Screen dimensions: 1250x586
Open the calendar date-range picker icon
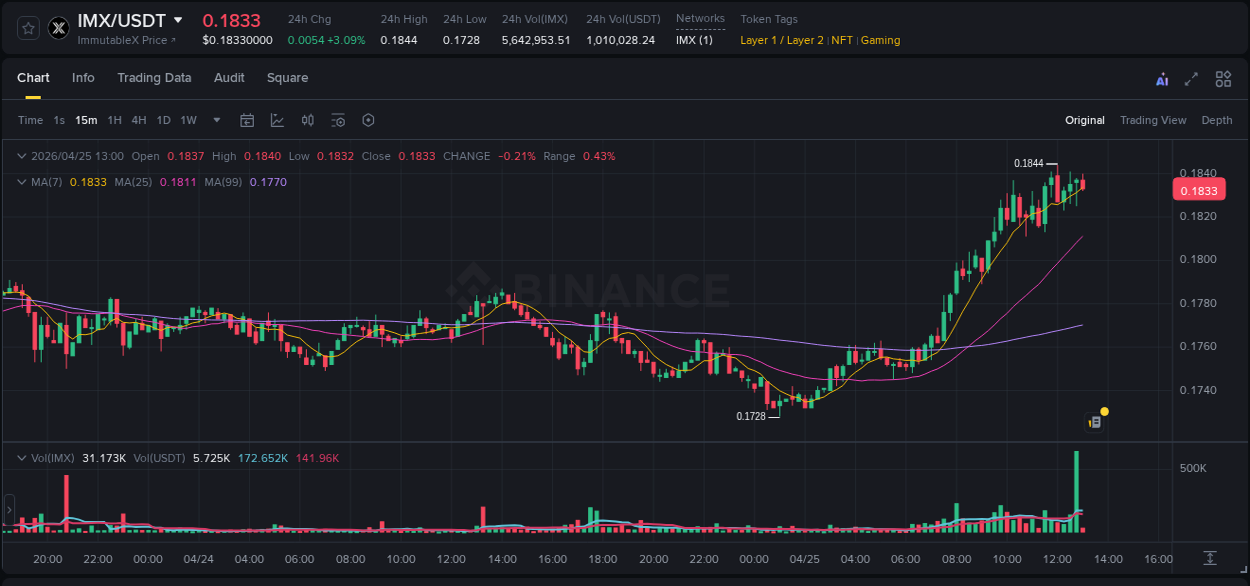click(x=247, y=120)
